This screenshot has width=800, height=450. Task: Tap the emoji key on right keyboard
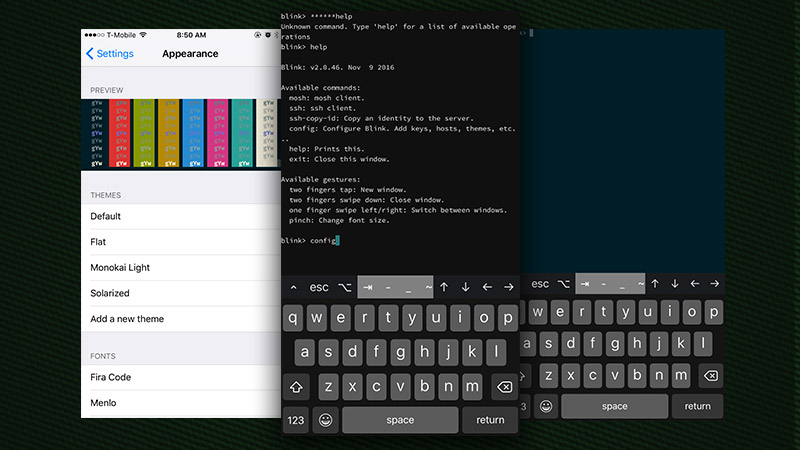(x=546, y=406)
